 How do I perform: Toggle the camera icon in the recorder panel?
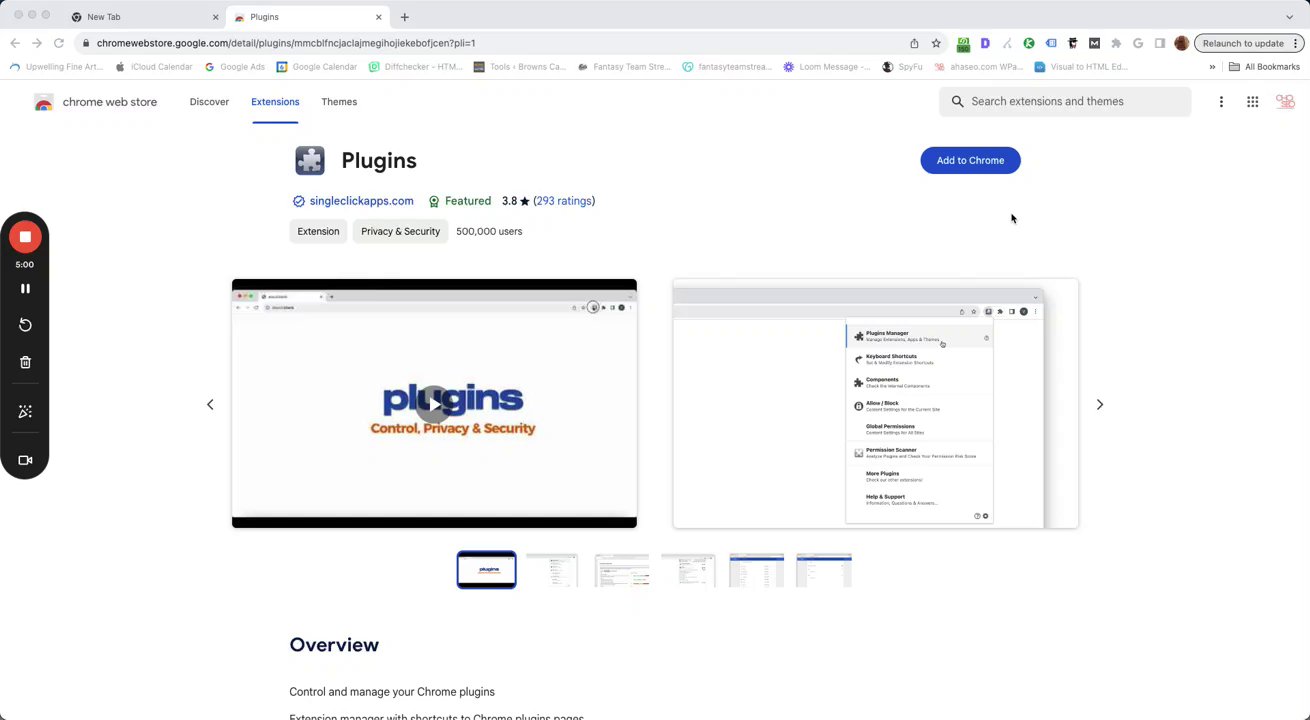tap(25, 460)
